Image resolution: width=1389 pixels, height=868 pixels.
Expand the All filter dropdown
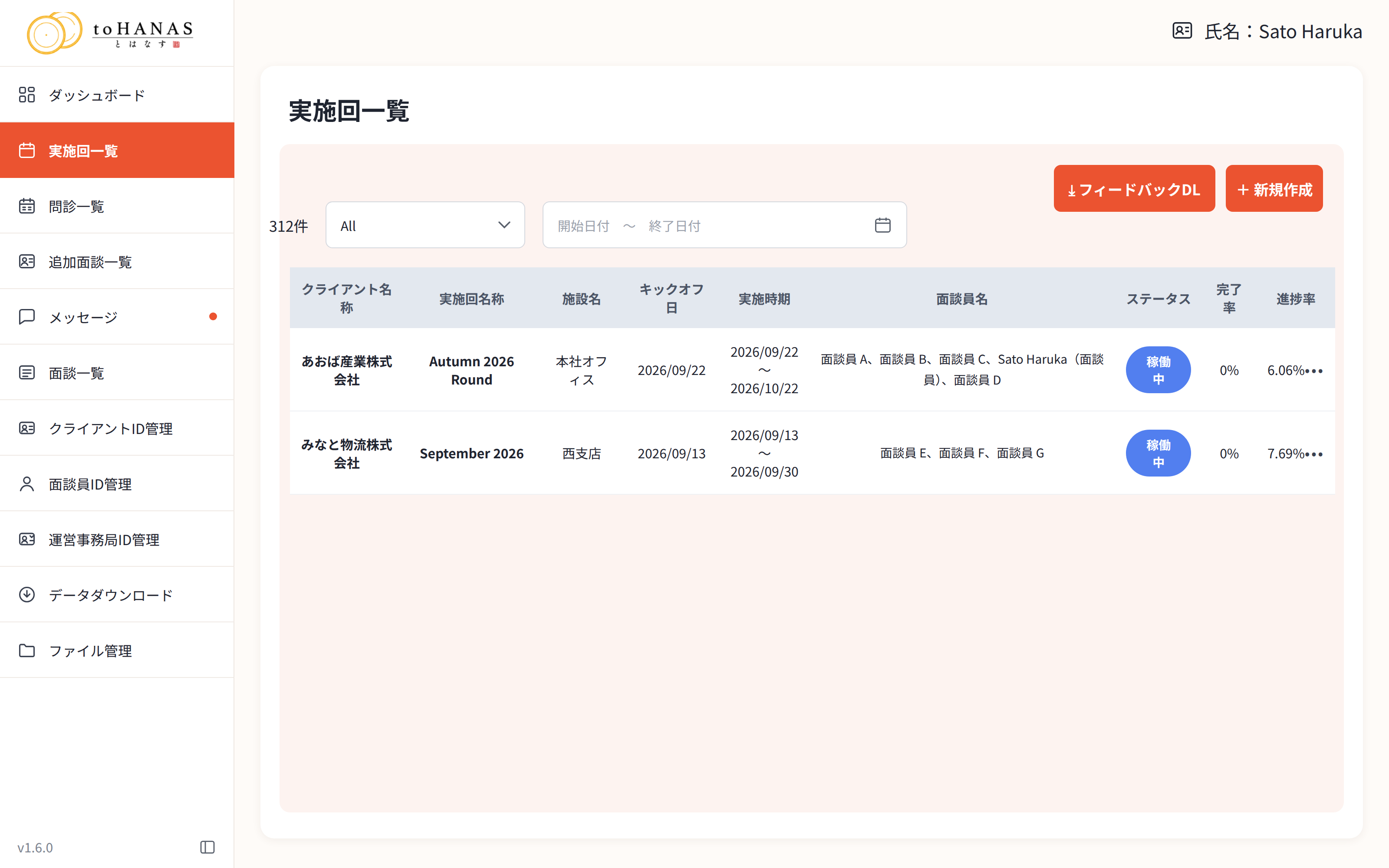[425, 225]
